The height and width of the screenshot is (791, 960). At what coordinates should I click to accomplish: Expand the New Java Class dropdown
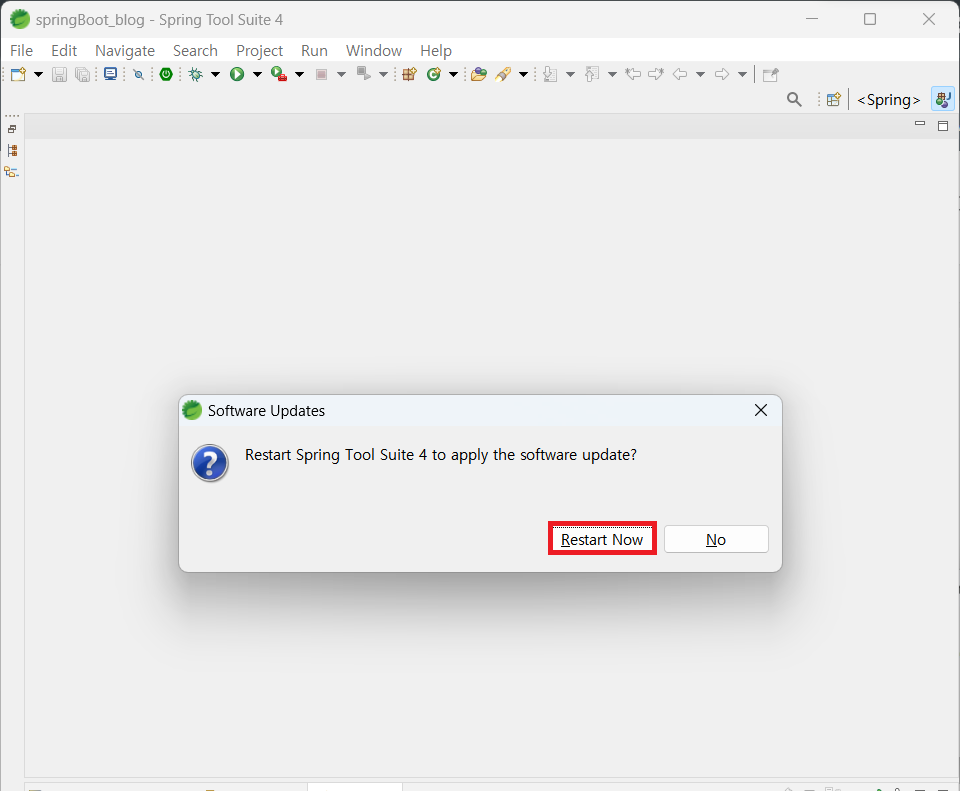tap(453, 75)
